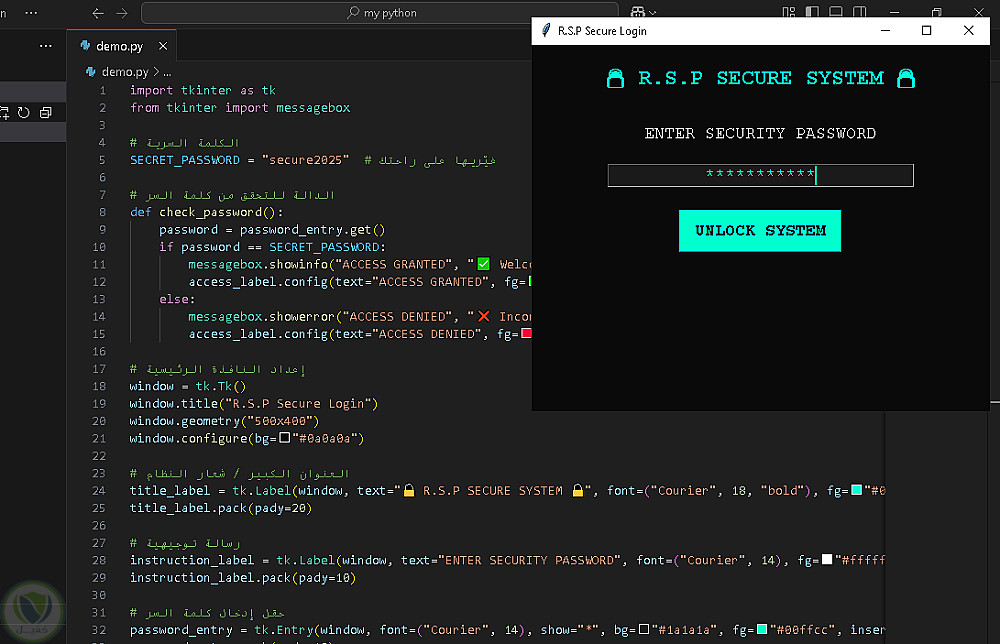Click the SECRET_PASSWORD assignment on line 5

240,159
